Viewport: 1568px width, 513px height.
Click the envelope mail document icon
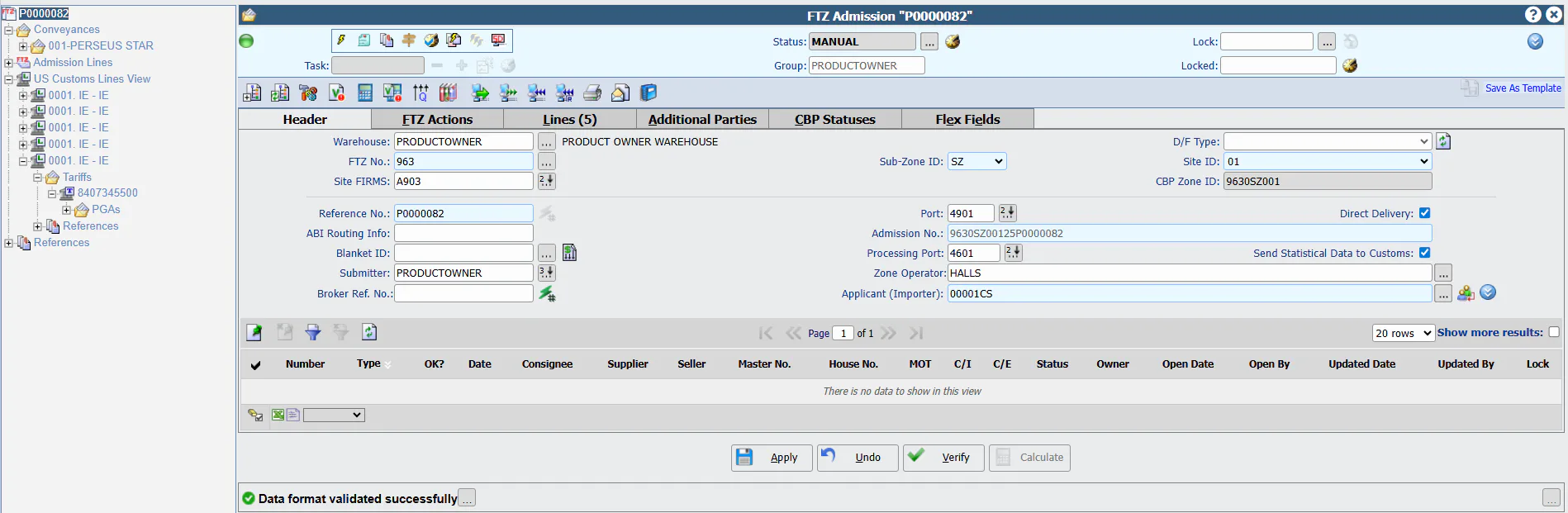point(620,93)
